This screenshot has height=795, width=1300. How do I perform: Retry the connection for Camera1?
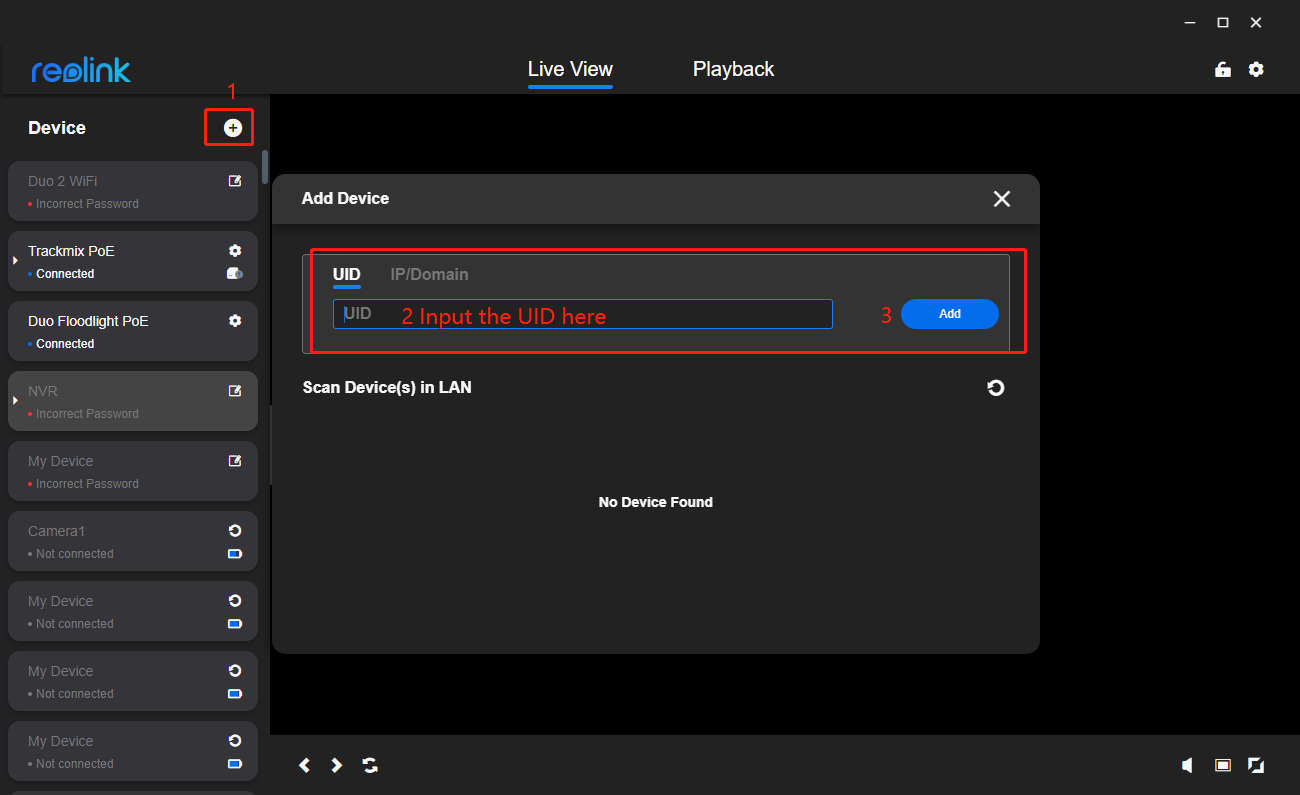click(234, 530)
